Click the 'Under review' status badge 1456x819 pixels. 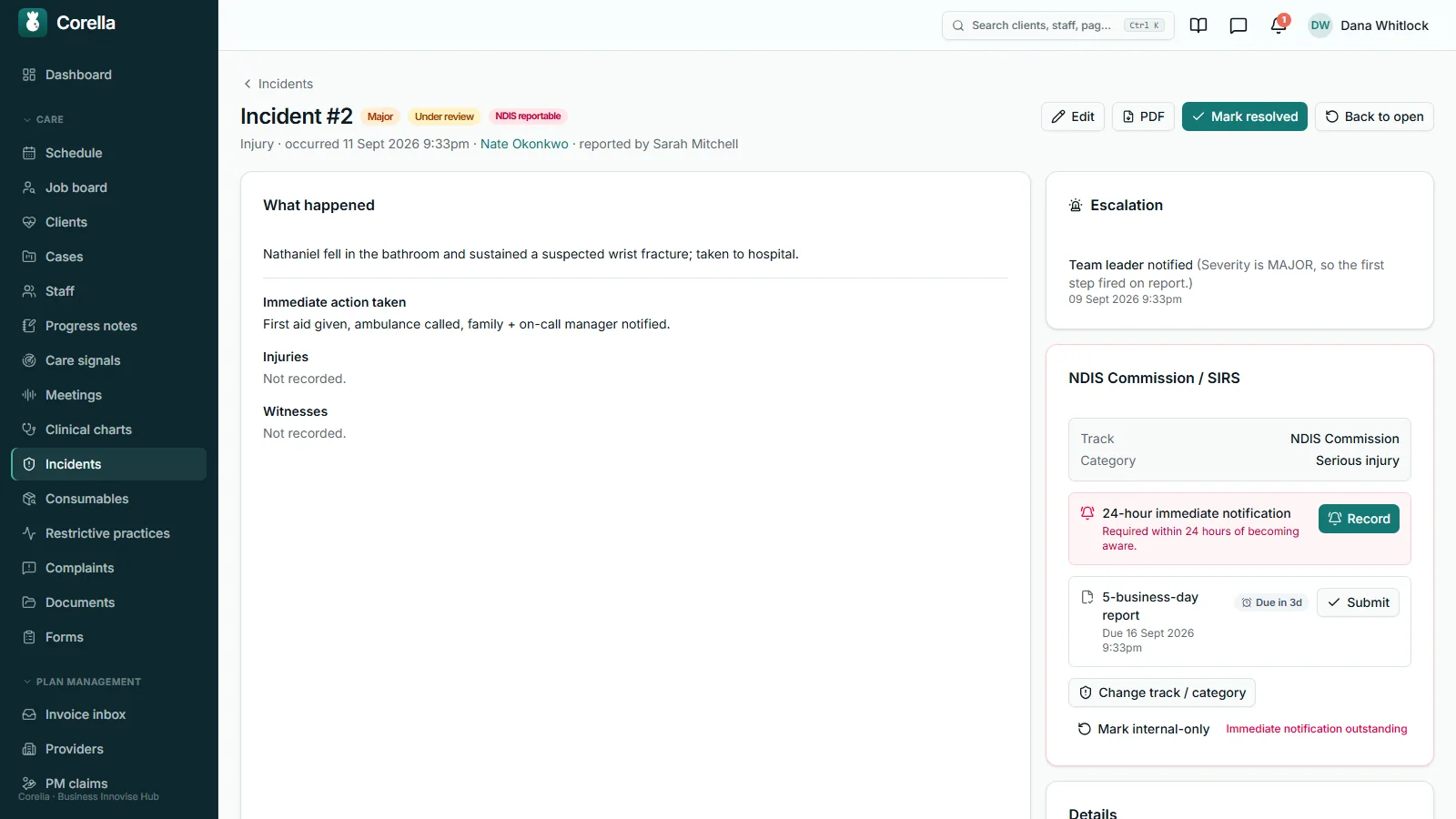point(444,116)
